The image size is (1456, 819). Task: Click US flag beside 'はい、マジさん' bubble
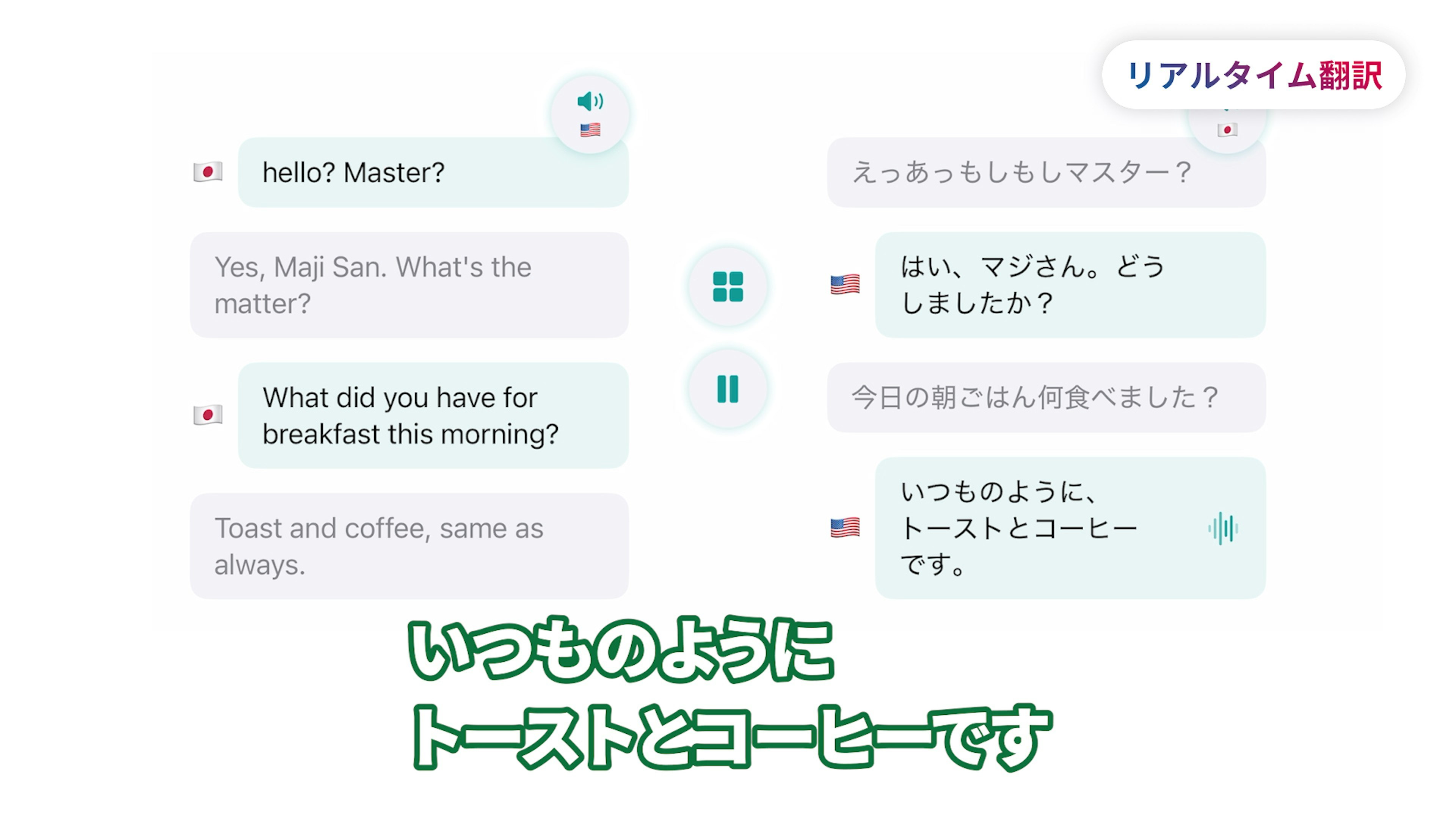(x=845, y=284)
